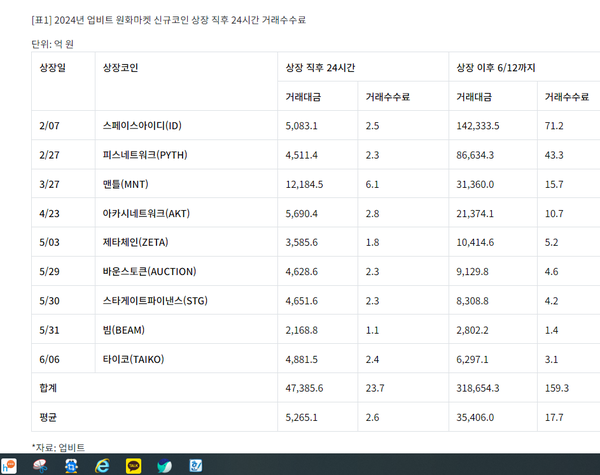Screen dimensions: 600x475
Task: Select the coin name 맨틀(MNT)
Action: (126, 184)
